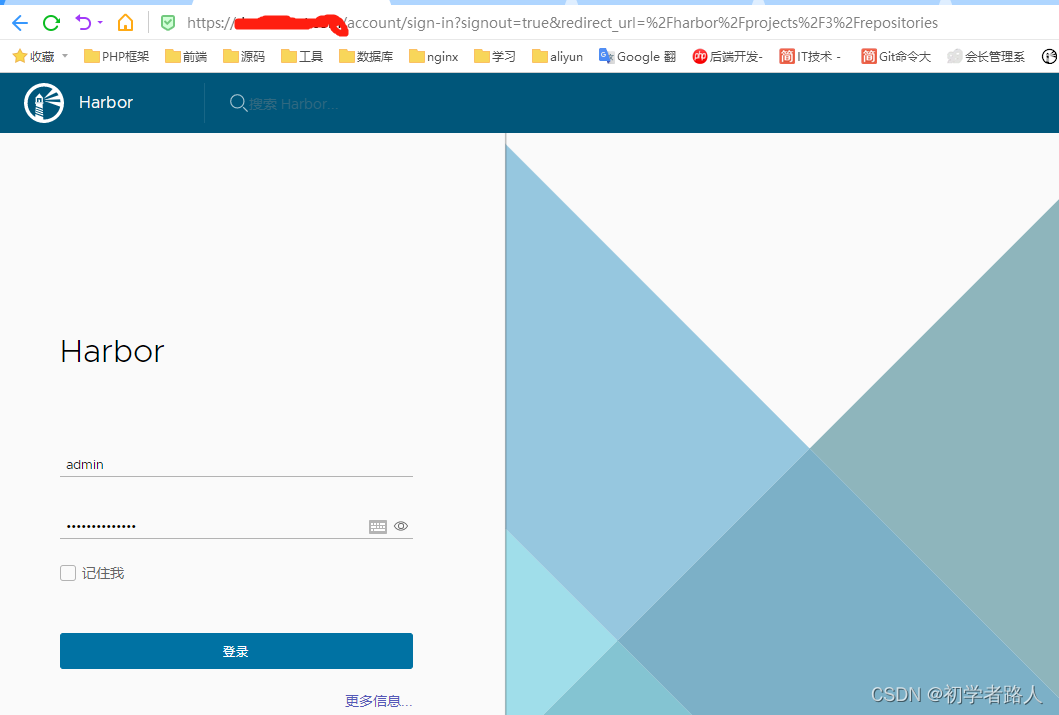Show password with the eye icon
This screenshot has width=1059, height=715.
[401, 526]
